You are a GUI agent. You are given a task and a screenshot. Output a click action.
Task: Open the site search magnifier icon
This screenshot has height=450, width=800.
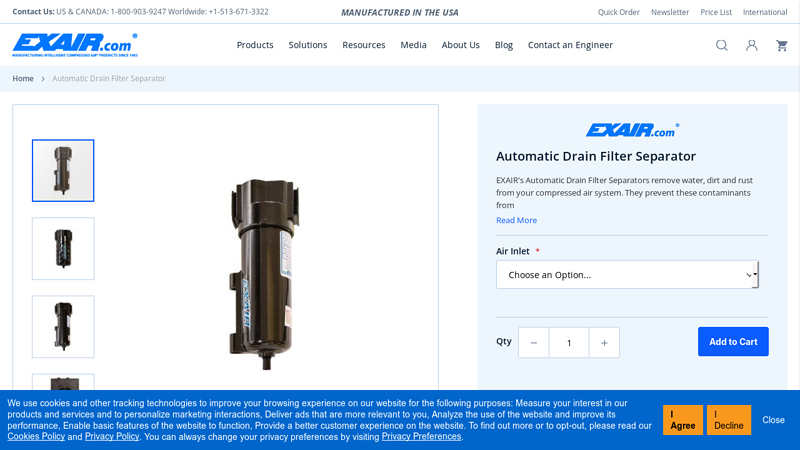coord(721,45)
